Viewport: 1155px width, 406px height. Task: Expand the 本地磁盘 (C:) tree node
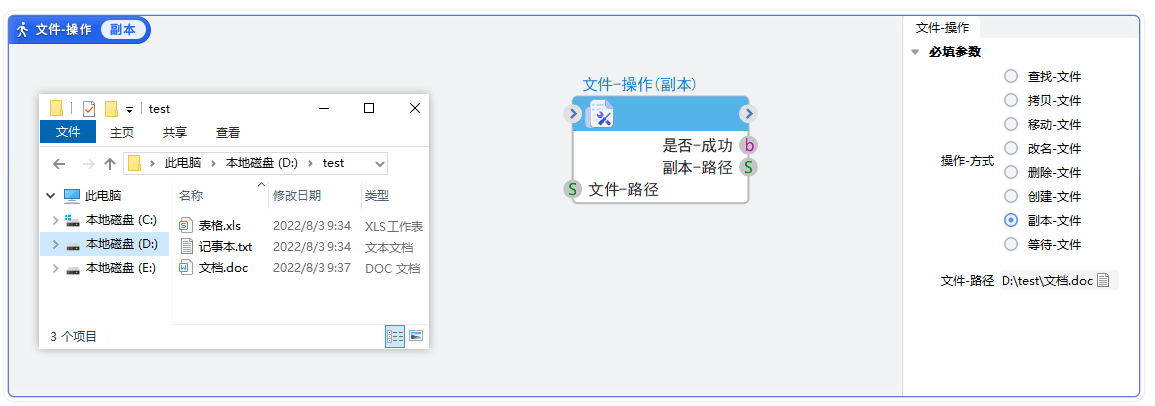pos(55,220)
